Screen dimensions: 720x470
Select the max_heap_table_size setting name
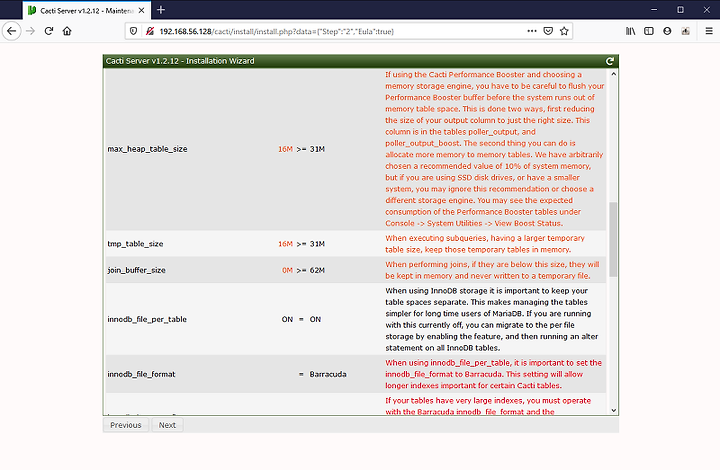147,149
